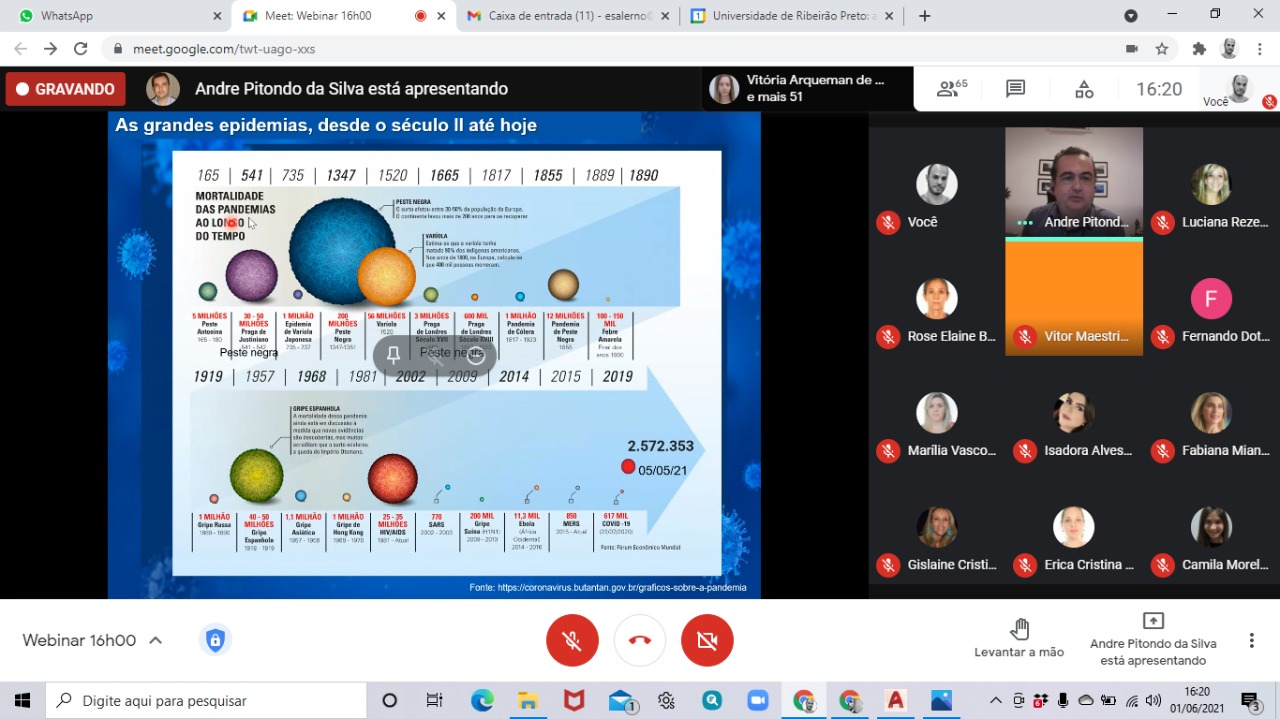Open the meeting chat panel
Viewport: 1280px width, 719px height.
click(x=1015, y=89)
